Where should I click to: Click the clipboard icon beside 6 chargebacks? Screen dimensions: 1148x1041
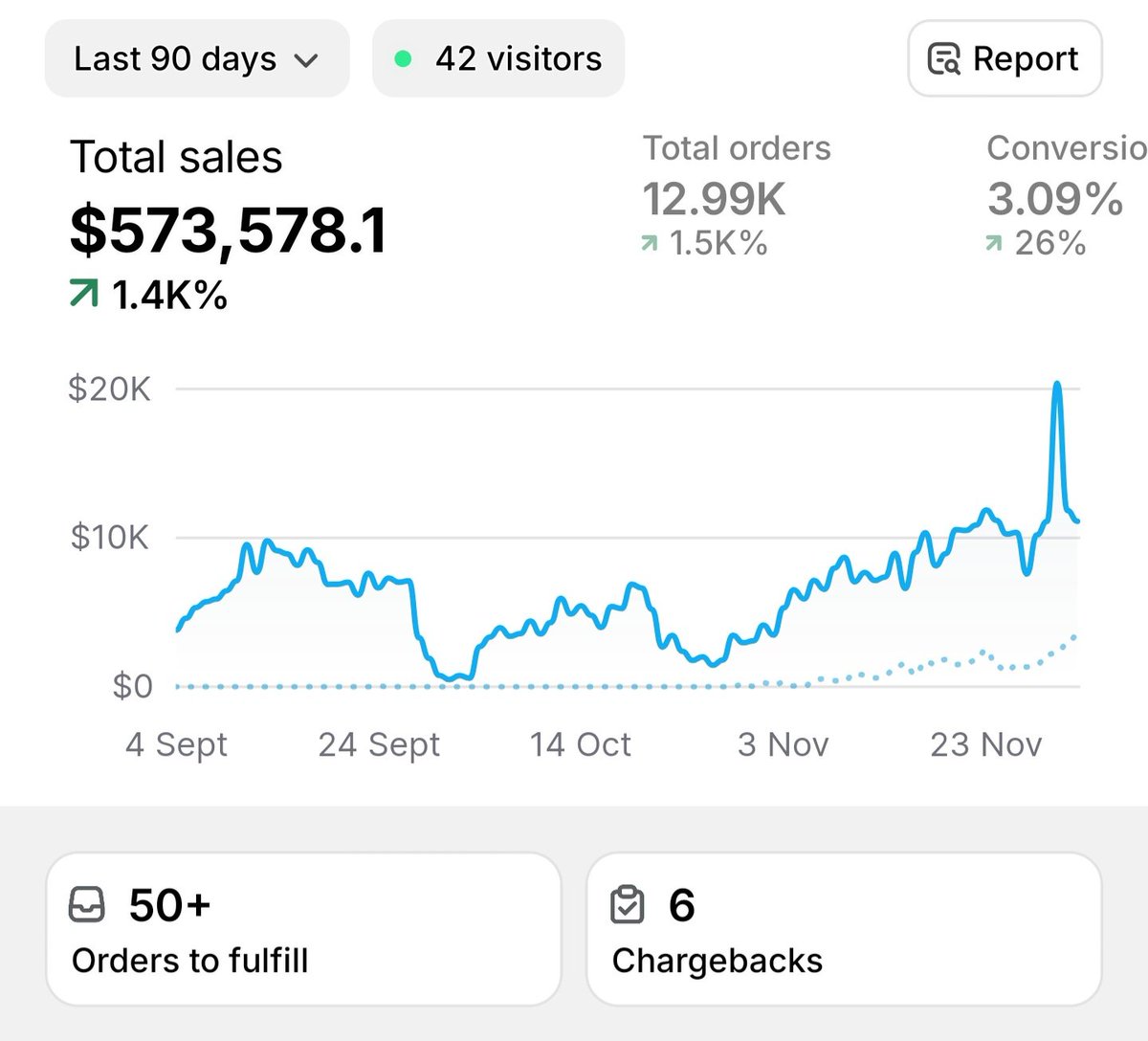click(628, 905)
